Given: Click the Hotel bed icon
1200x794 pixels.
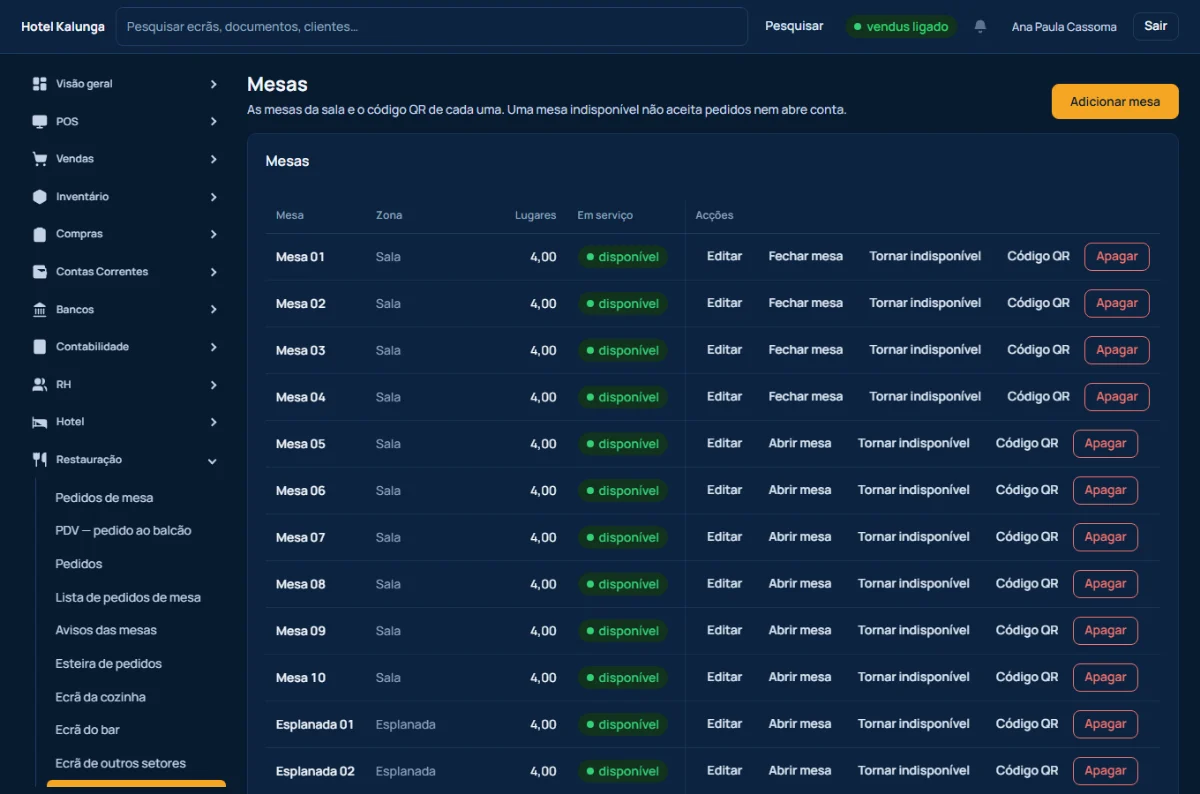Looking at the screenshot, I should pyautogui.click(x=40, y=422).
